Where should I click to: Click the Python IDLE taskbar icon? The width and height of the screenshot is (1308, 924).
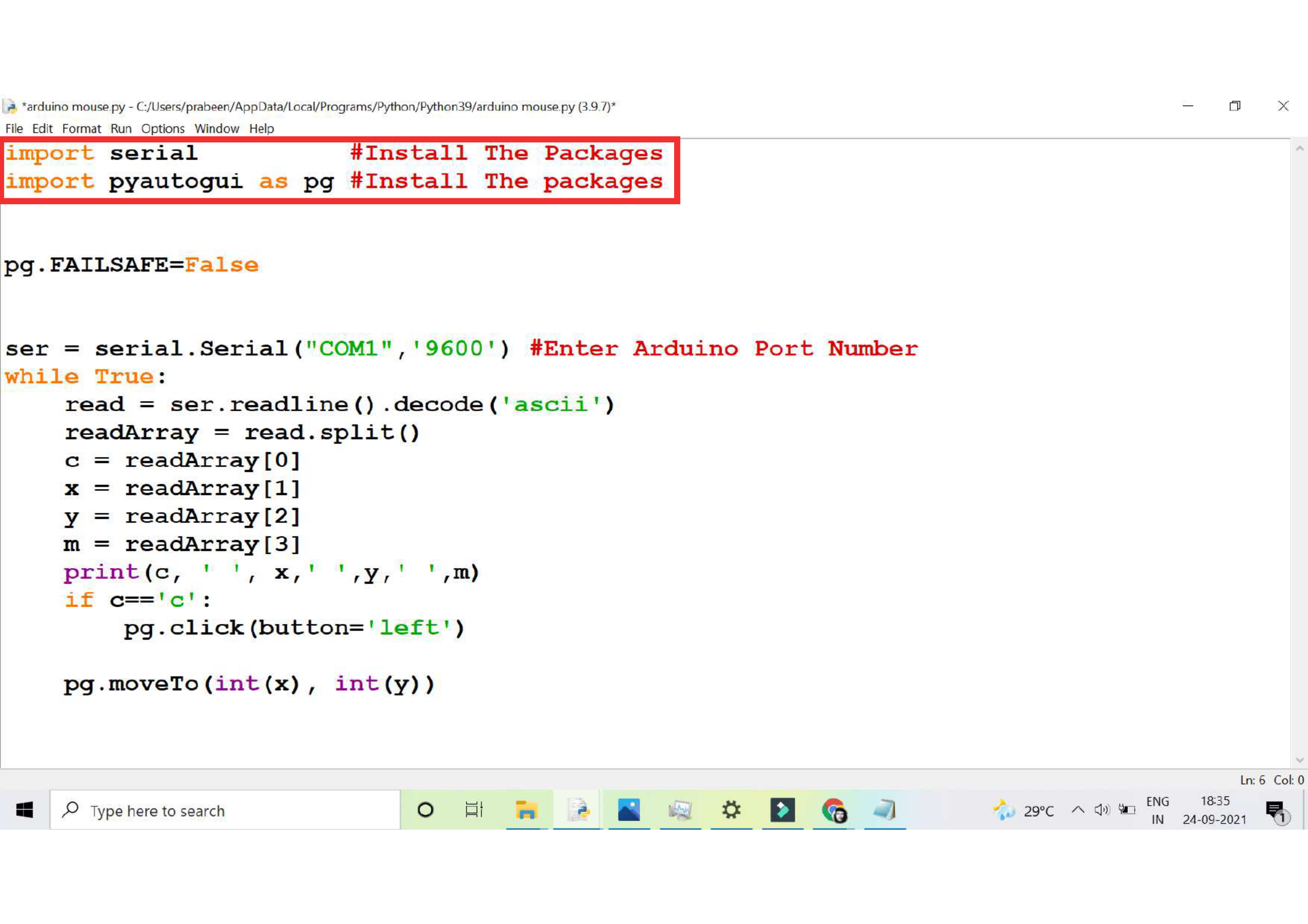(578, 810)
